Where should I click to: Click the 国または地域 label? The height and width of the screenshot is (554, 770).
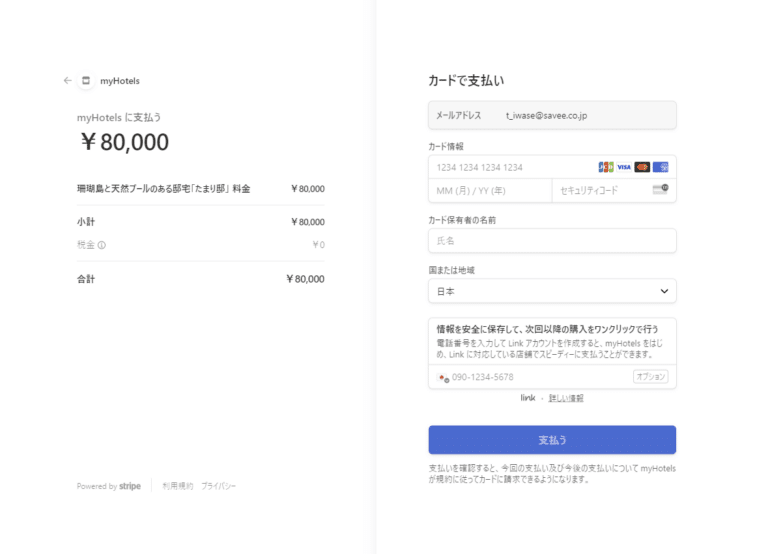point(452,270)
